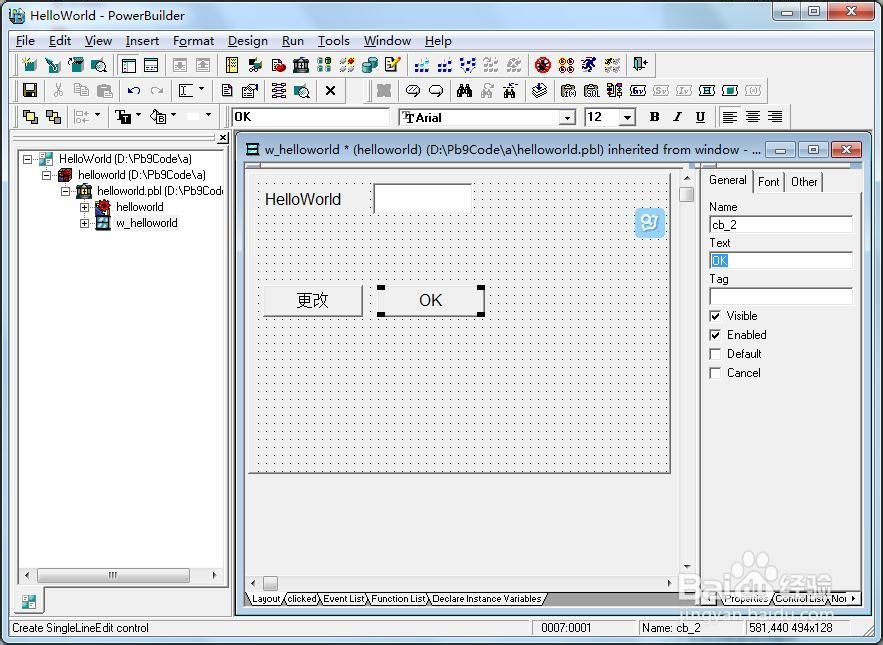Click the Uncomment selection bubble icon
This screenshot has height=645, width=883.
point(436,90)
